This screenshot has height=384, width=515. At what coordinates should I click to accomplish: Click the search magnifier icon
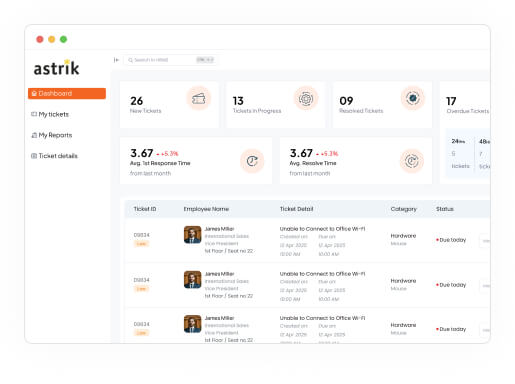coord(130,60)
